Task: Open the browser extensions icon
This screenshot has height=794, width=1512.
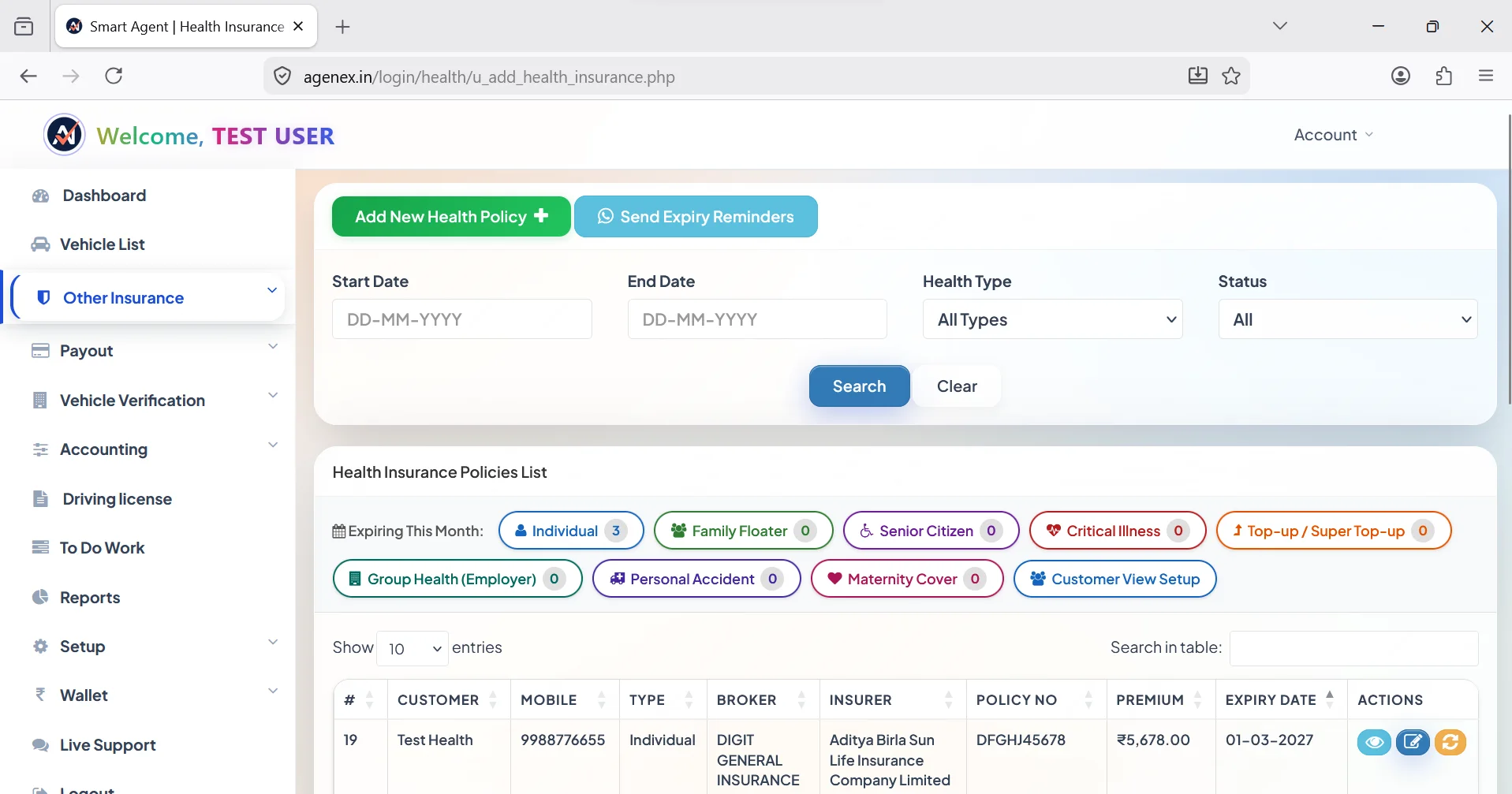Action: (x=1443, y=76)
